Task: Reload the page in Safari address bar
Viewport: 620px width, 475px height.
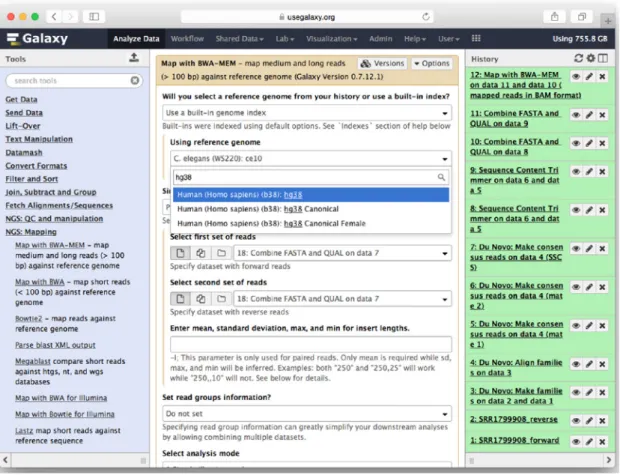Action: point(426,17)
